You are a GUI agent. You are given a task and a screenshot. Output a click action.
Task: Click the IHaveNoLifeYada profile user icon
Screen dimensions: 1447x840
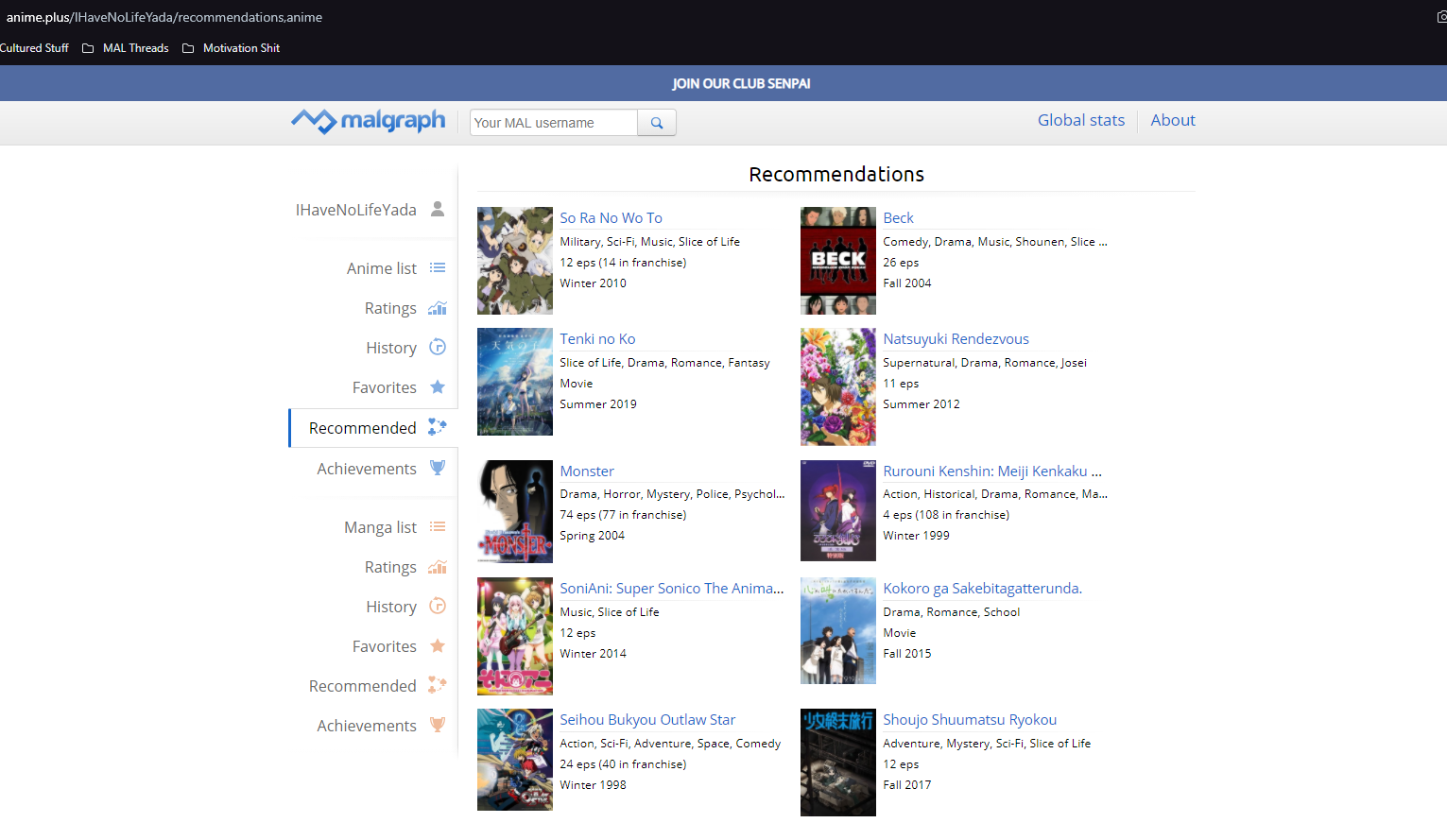[437, 209]
